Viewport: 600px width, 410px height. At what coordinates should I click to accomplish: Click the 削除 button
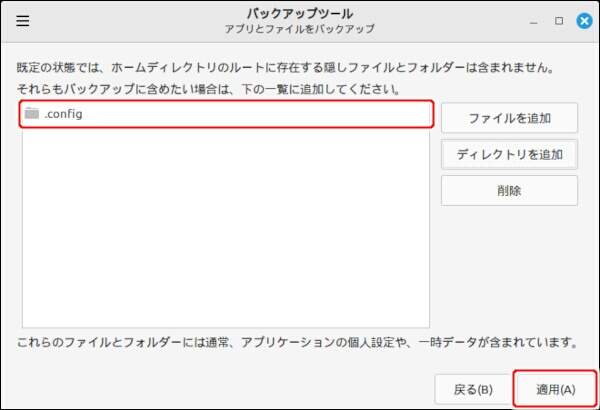pos(509,191)
